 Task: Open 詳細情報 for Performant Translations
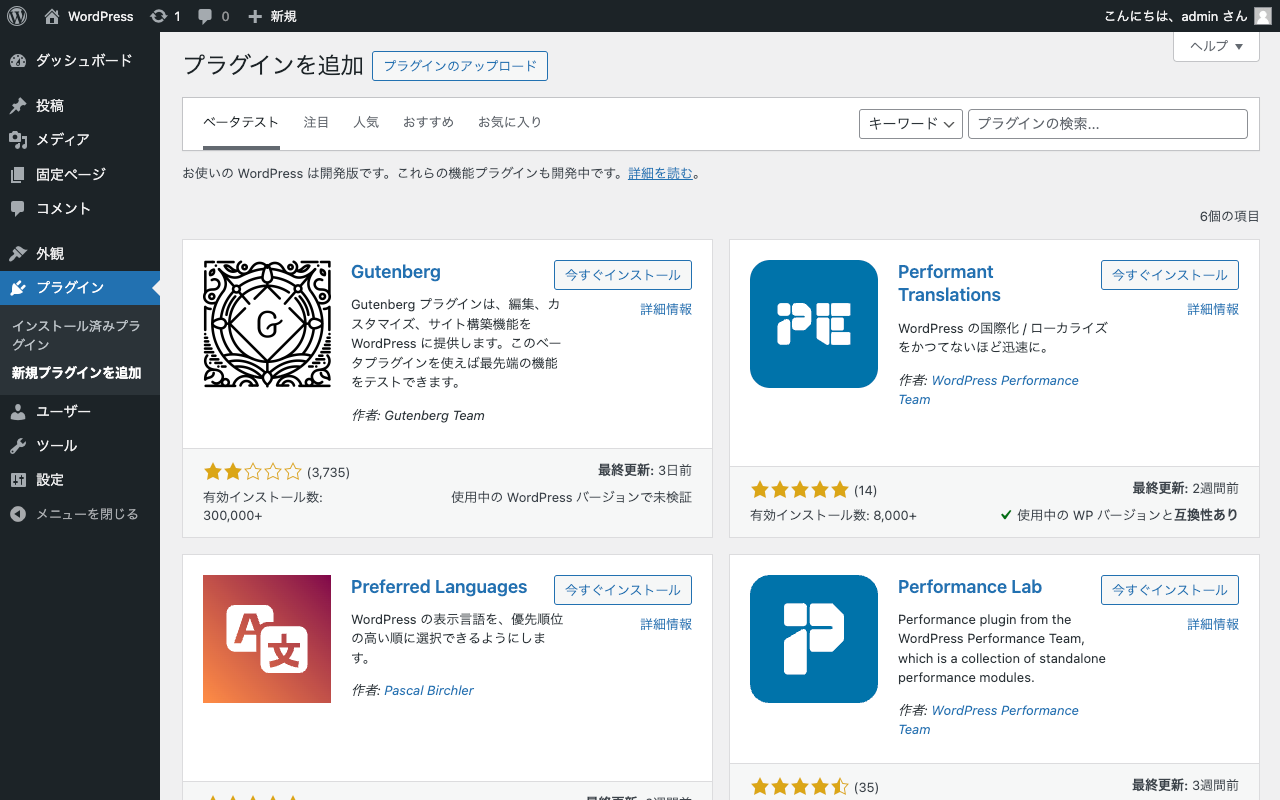coord(1213,310)
